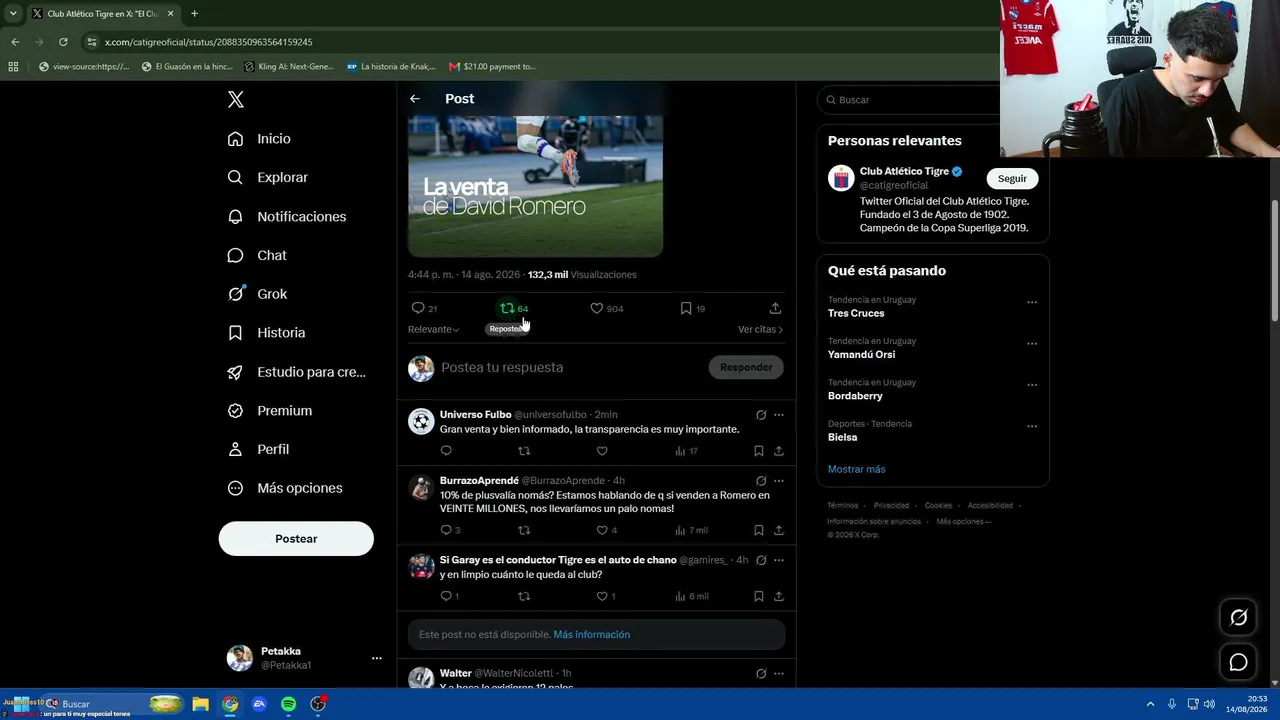Open File Explorer from the taskbar

[200, 704]
